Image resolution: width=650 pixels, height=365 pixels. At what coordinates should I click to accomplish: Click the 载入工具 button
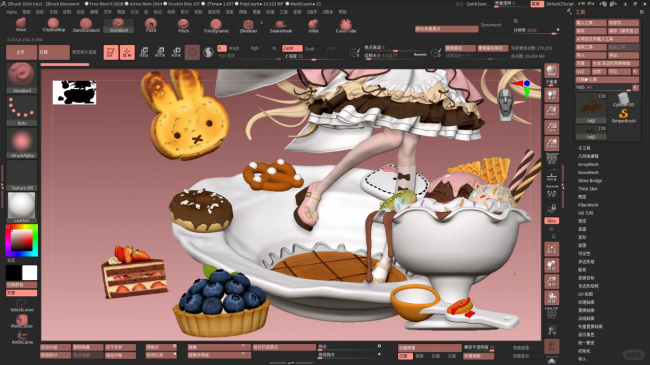591,23
